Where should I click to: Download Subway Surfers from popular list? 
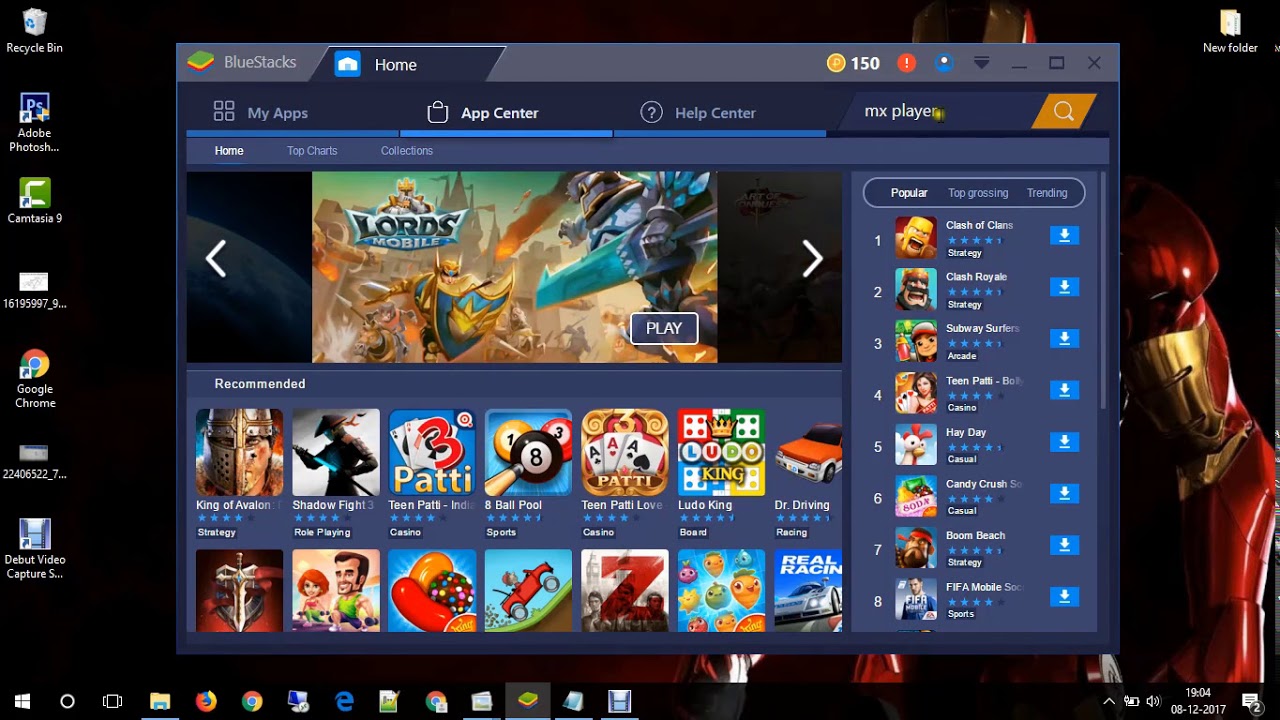pyautogui.click(x=1064, y=338)
